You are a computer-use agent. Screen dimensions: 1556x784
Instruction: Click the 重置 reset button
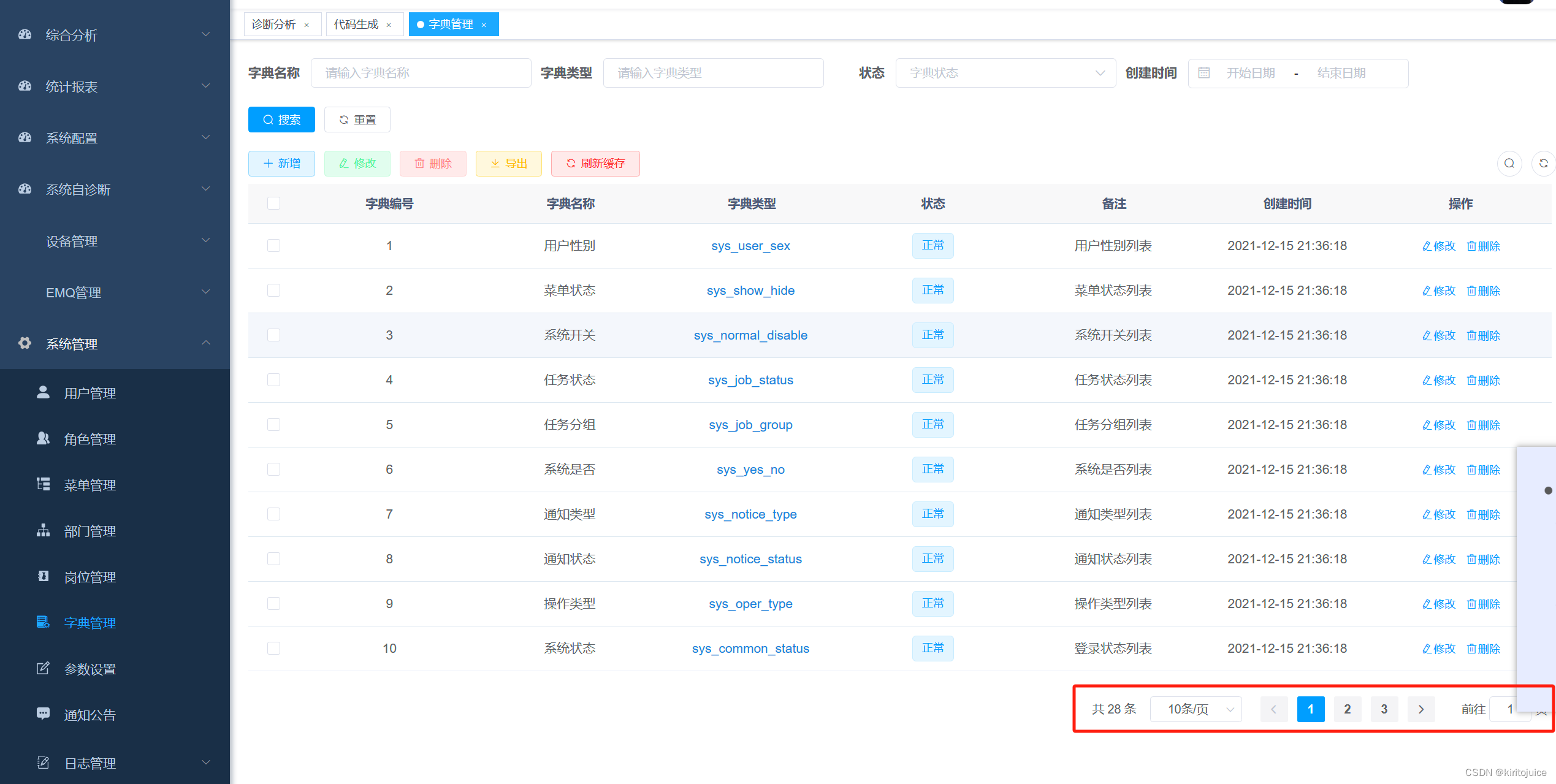[x=357, y=120]
